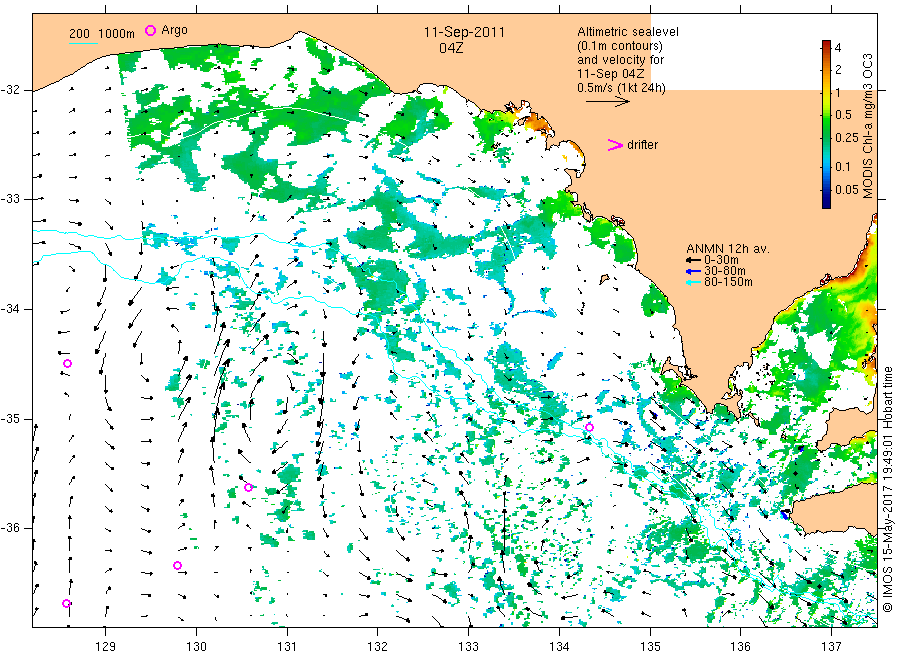Click the '30-80m' depth label
Viewport: 900px width, 660px height.
point(724,271)
